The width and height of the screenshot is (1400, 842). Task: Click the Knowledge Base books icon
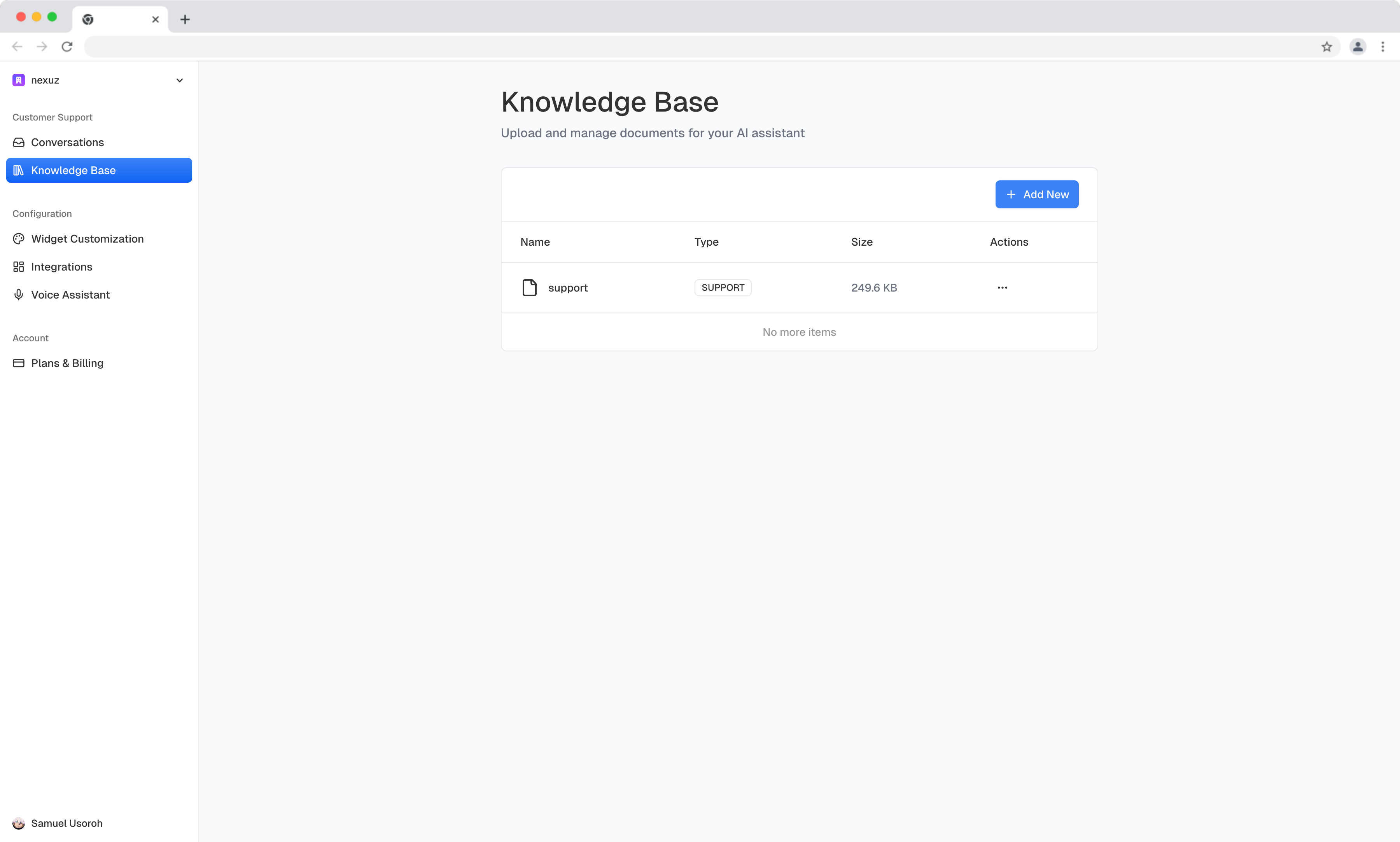coord(19,170)
